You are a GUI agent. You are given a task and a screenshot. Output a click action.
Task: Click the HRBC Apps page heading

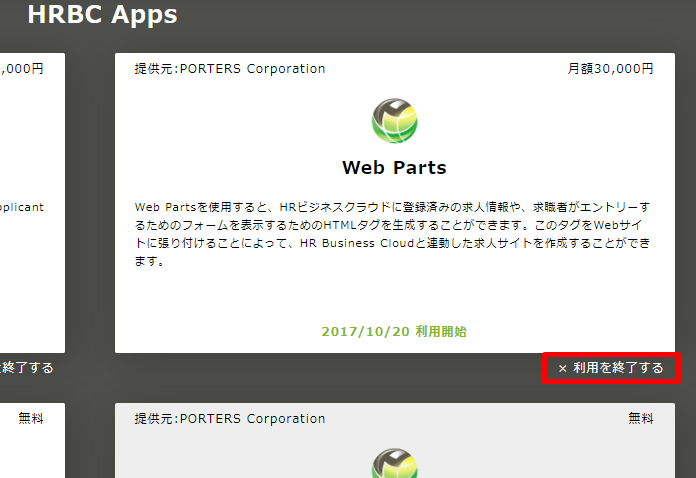[x=103, y=15]
